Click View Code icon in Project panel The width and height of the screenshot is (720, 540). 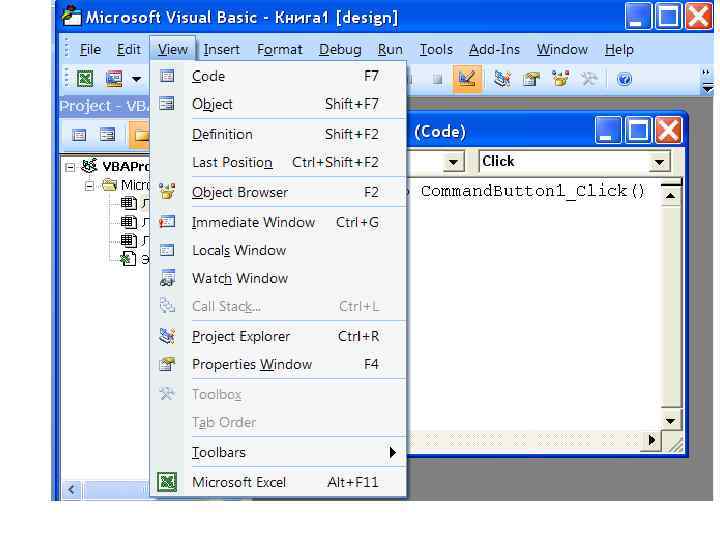pos(79,135)
